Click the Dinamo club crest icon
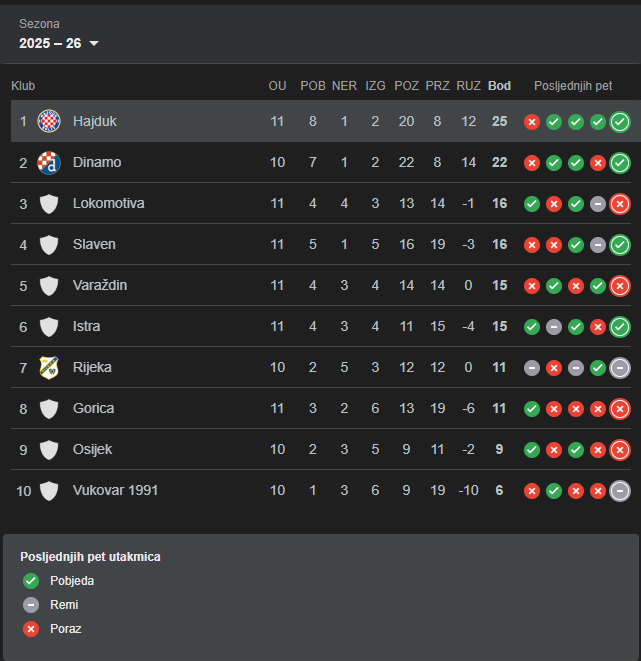This screenshot has height=661, width=641. [49, 162]
